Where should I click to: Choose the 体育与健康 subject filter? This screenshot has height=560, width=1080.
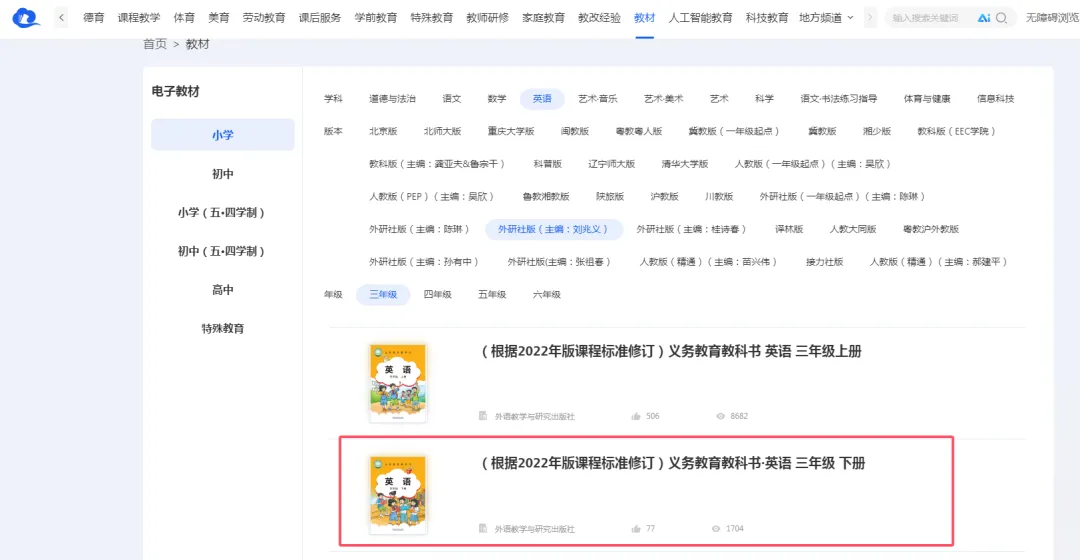click(927, 98)
